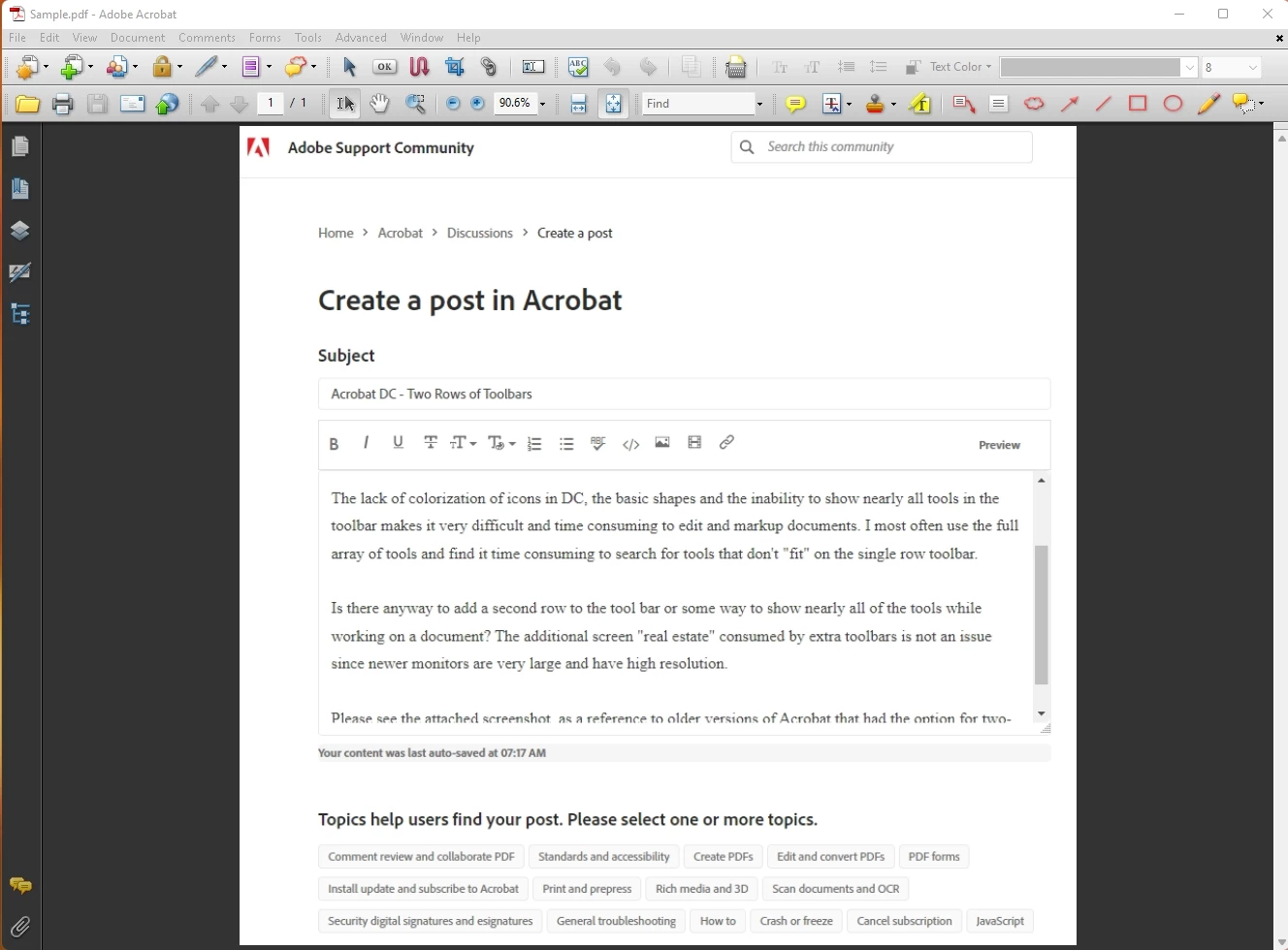Select the Typewriter tool icon
This screenshot has height=950, width=1288.
click(737, 67)
